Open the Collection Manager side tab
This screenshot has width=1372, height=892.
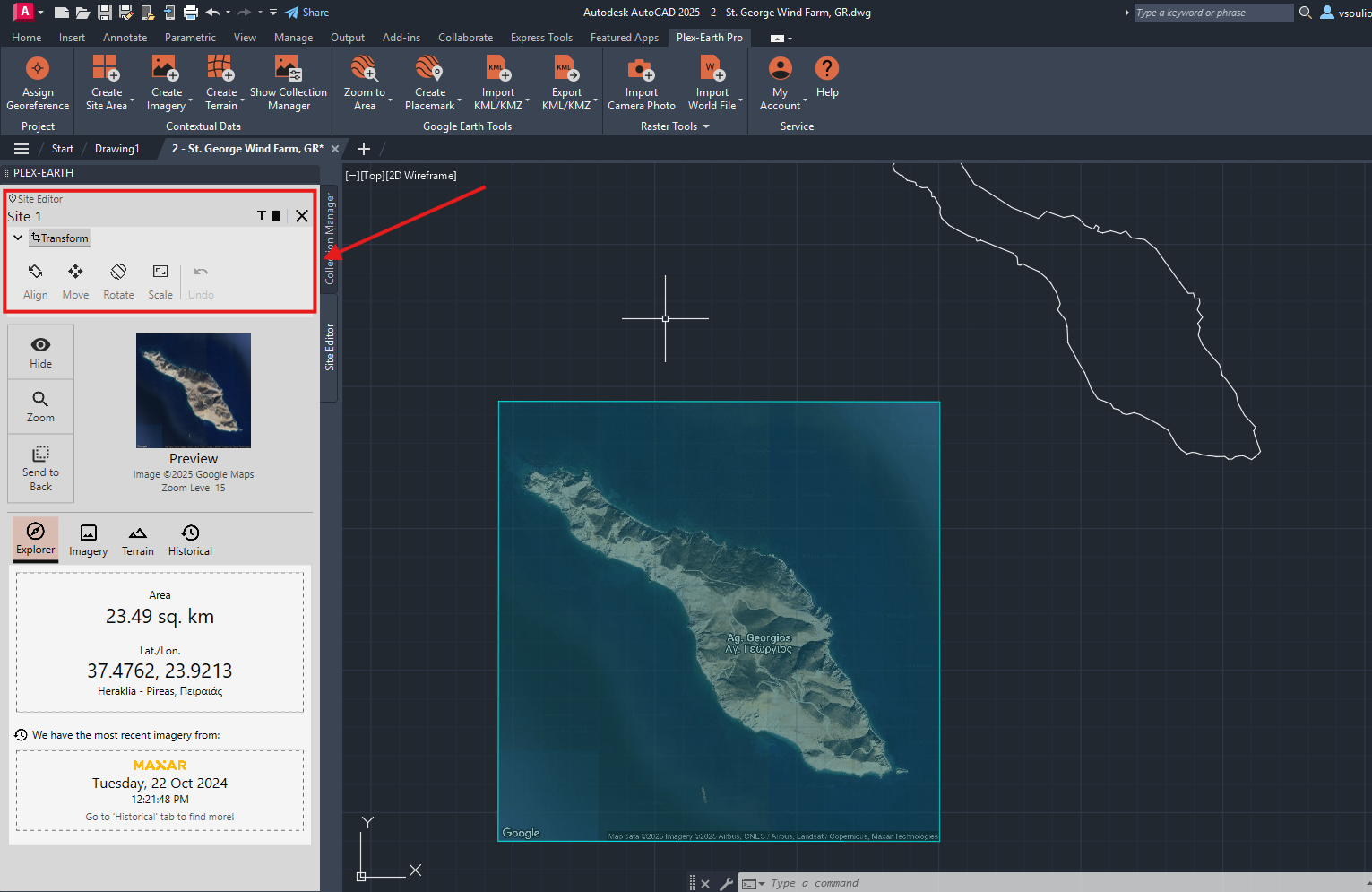tap(329, 238)
